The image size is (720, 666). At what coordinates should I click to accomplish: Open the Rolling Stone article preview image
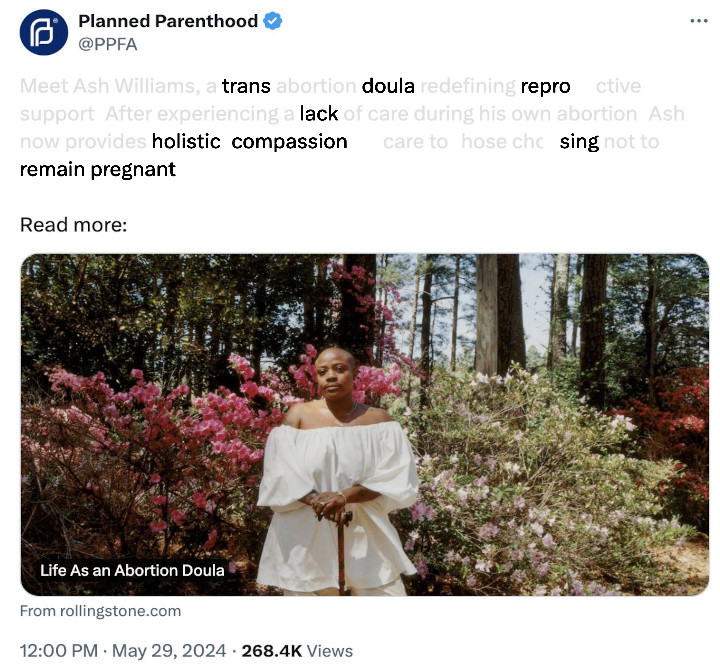click(364, 420)
